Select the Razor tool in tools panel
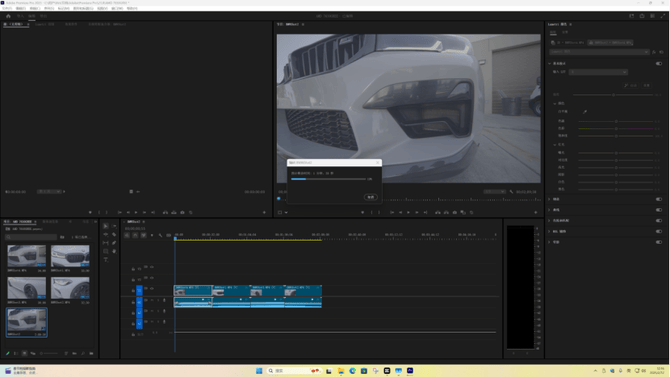 114,235
